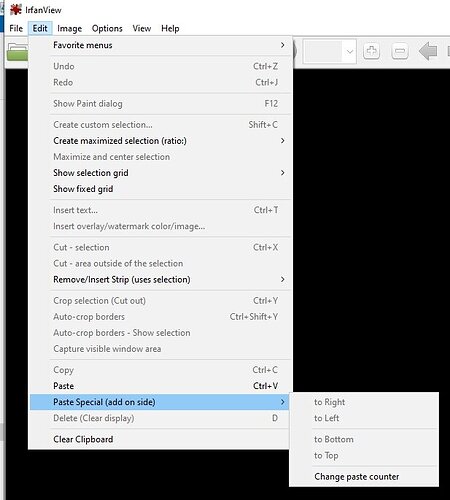Viewport: 450px width, 500px height.
Task: Click Create custom selection... entry
Action: (161, 125)
